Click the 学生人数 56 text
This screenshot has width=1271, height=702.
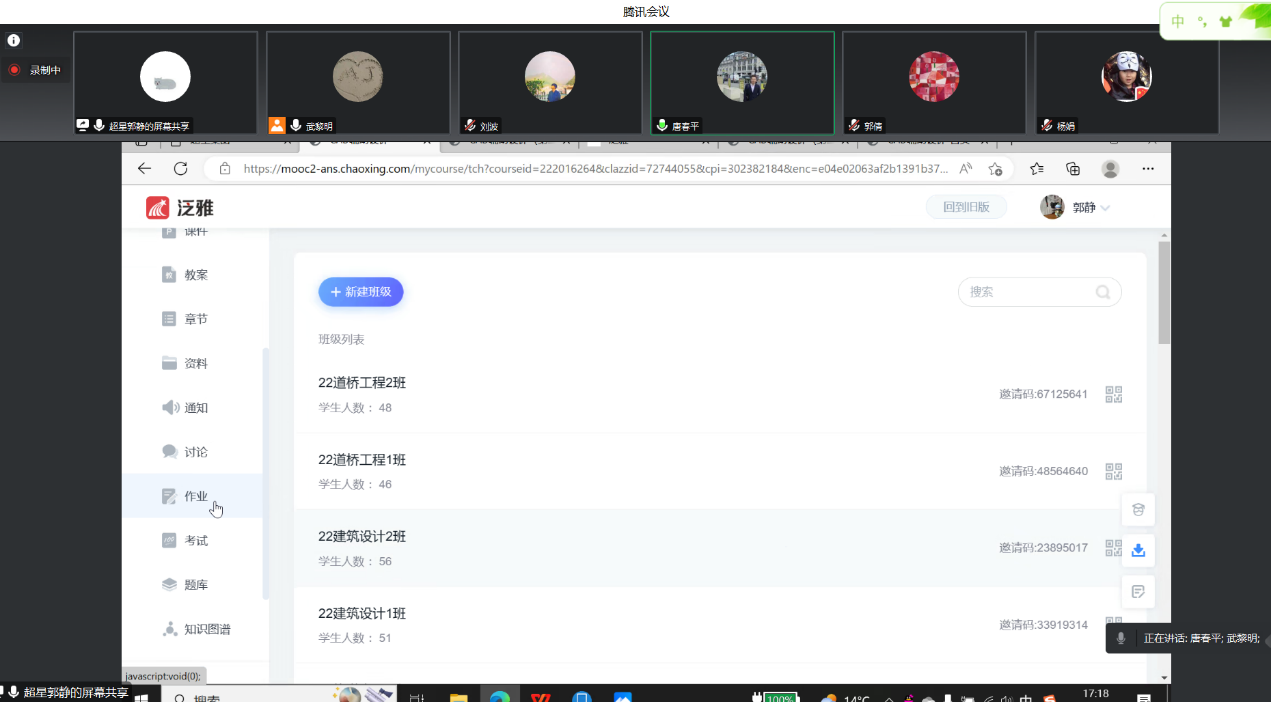(355, 562)
